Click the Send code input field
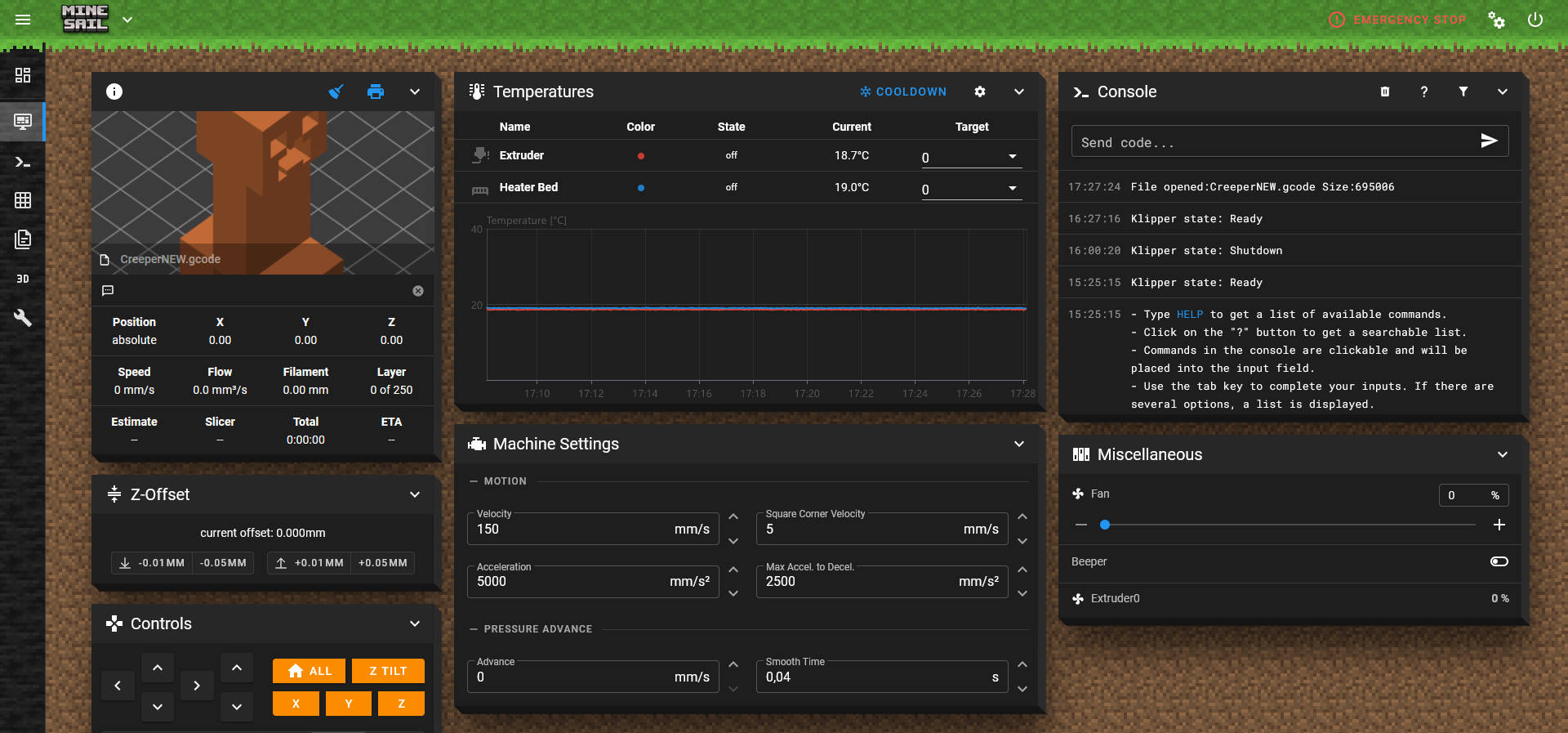 (x=1274, y=142)
